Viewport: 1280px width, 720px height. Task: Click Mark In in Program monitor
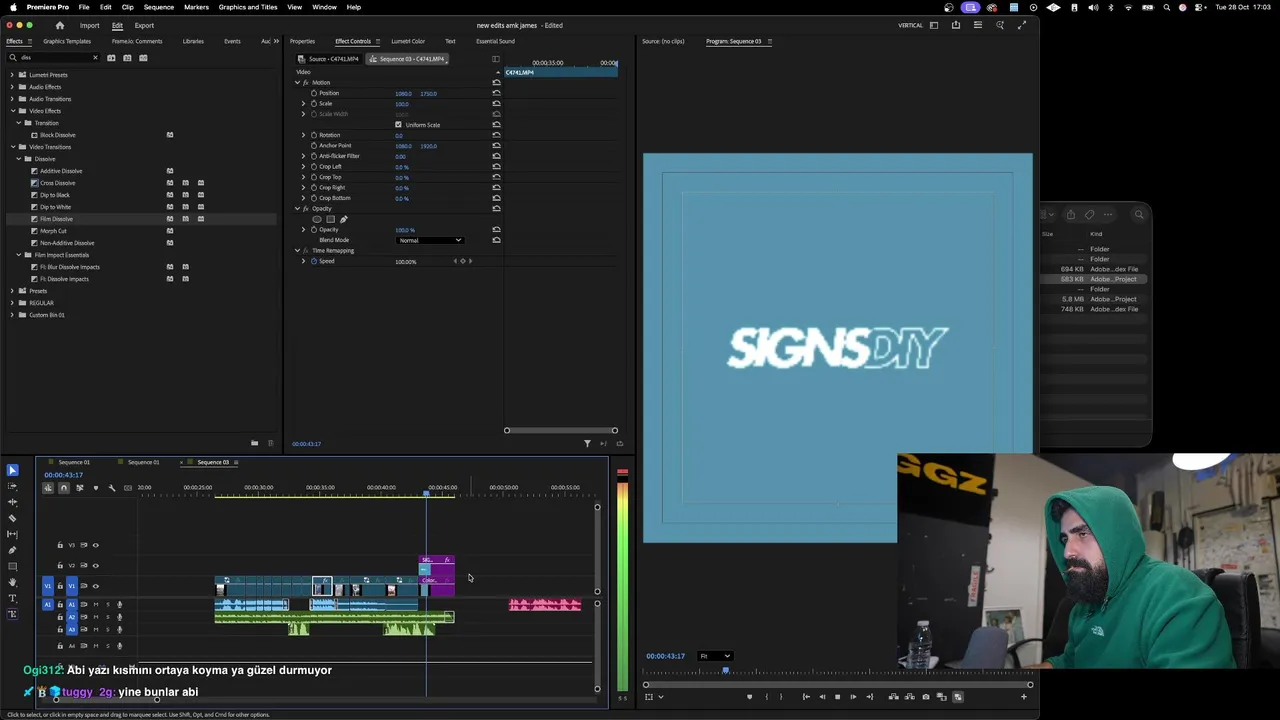point(767,697)
